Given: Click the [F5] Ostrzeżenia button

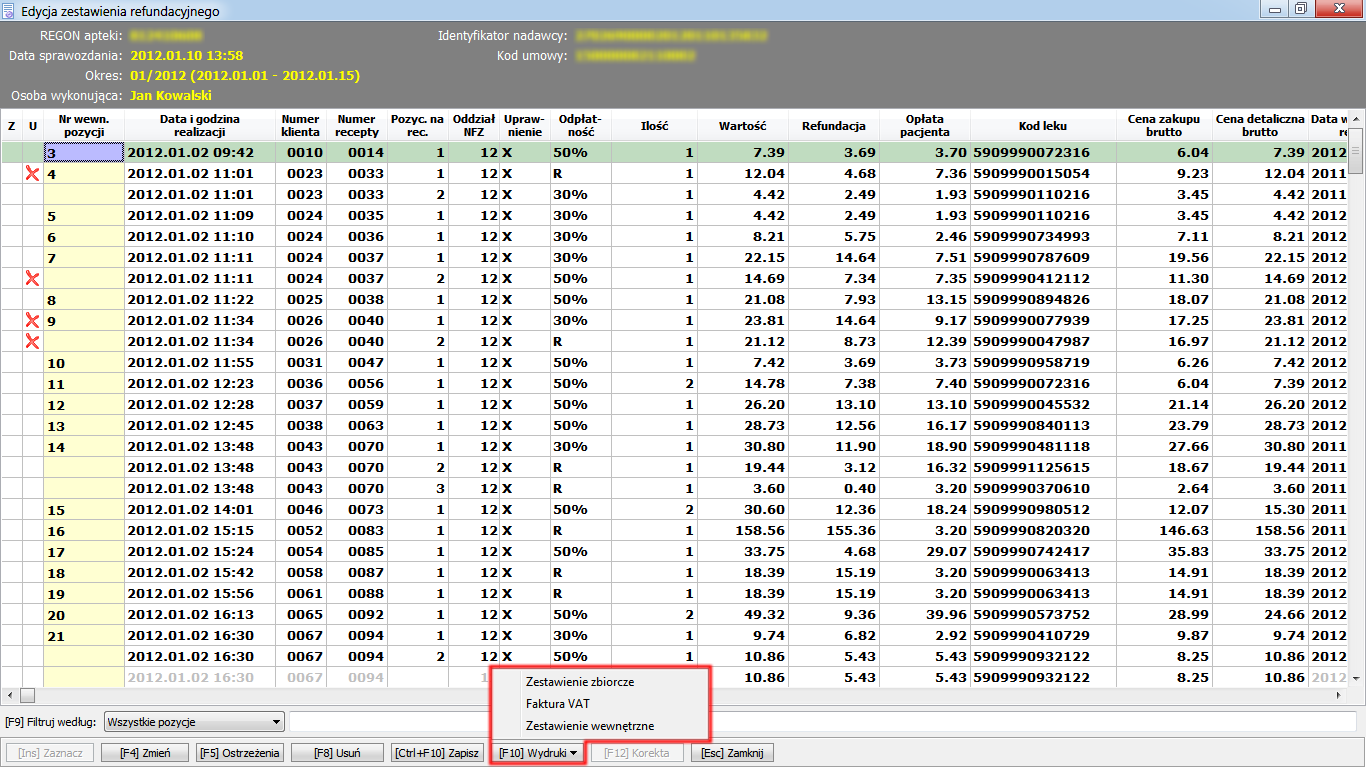Looking at the screenshot, I should (240, 753).
